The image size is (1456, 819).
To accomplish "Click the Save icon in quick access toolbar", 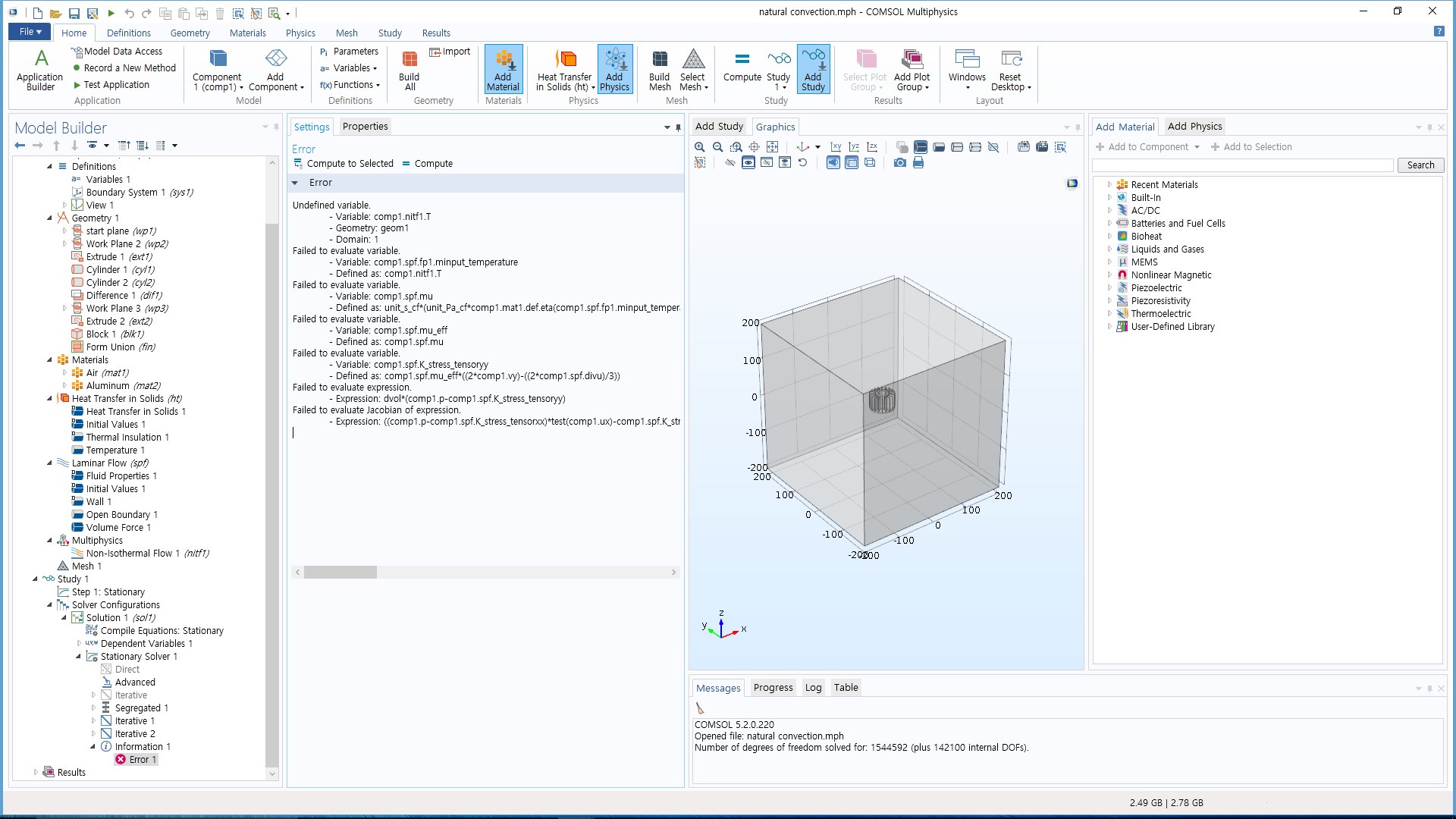I will (74, 13).
